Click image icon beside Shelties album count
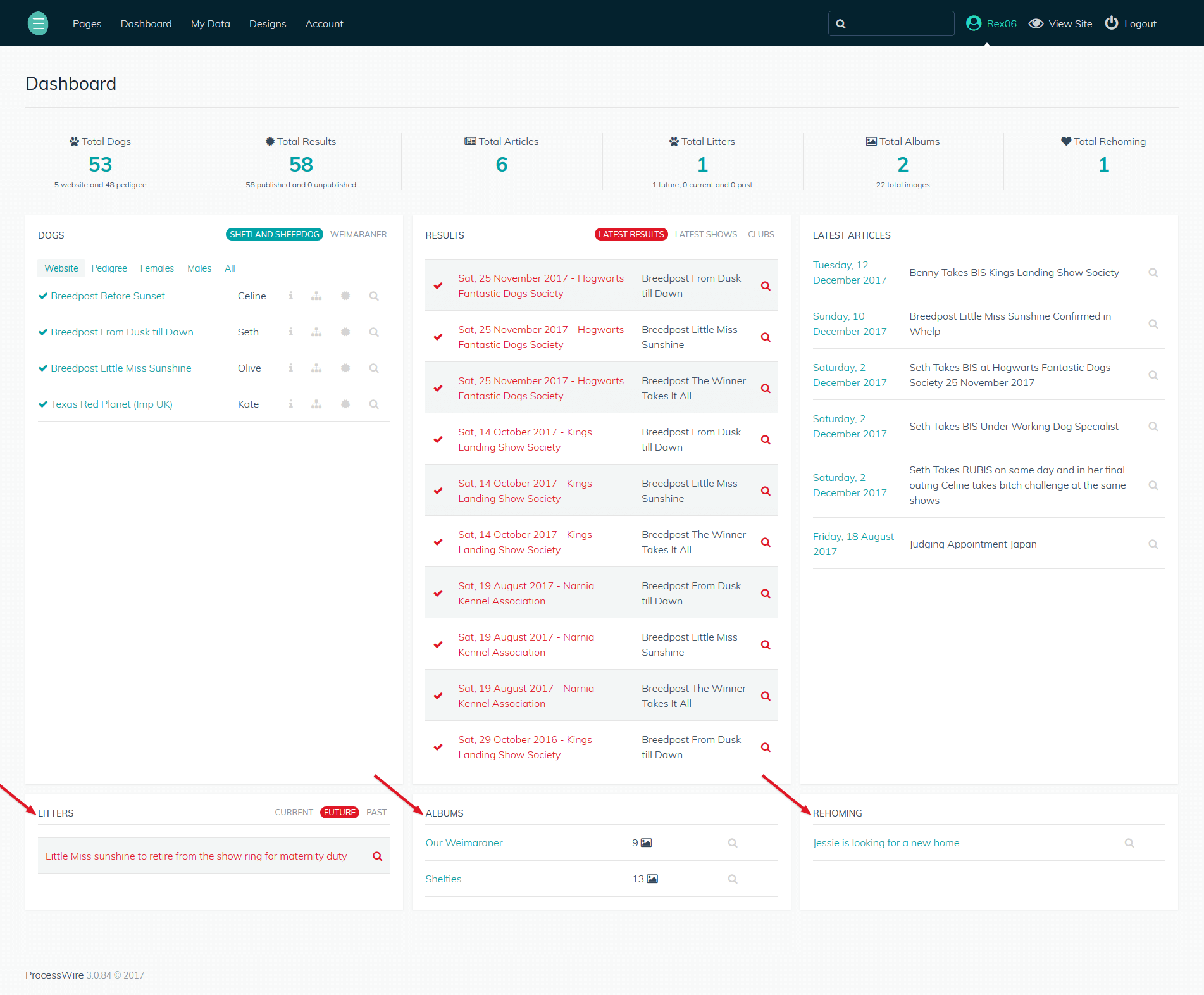The image size is (1204, 995). 652,879
